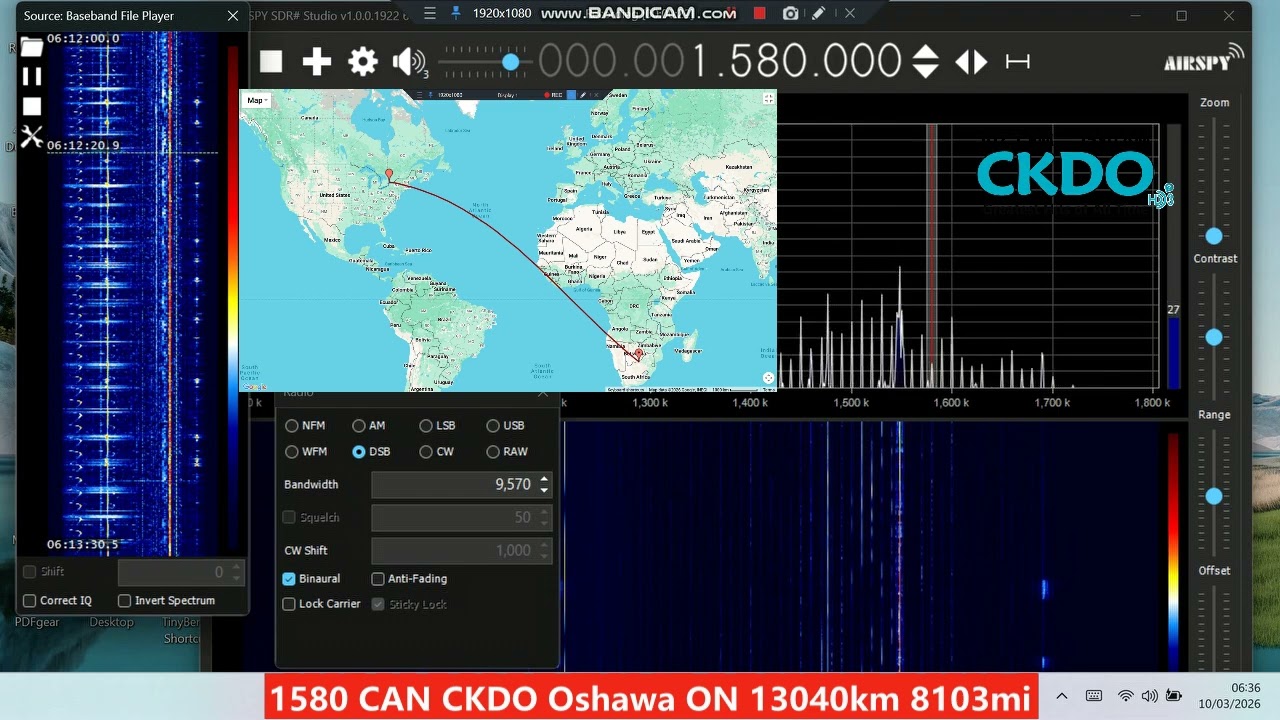Select AM demodulation mode

pyautogui.click(x=359, y=426)
